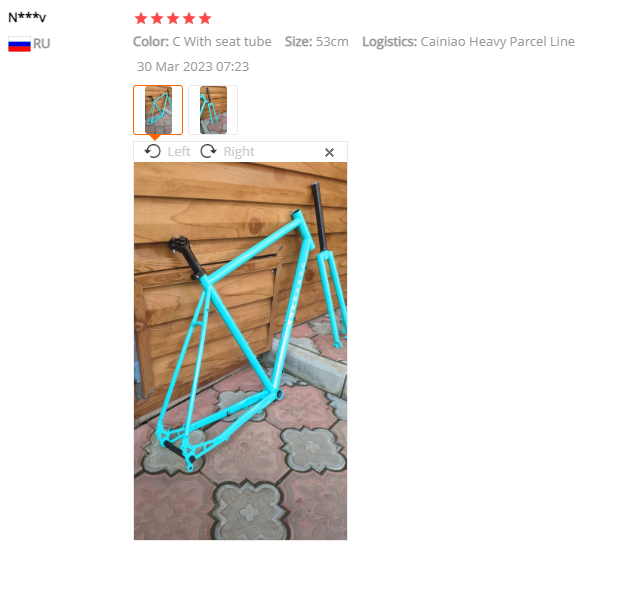
Task: Click the third red rating star
Action: [x=173, y=18]
